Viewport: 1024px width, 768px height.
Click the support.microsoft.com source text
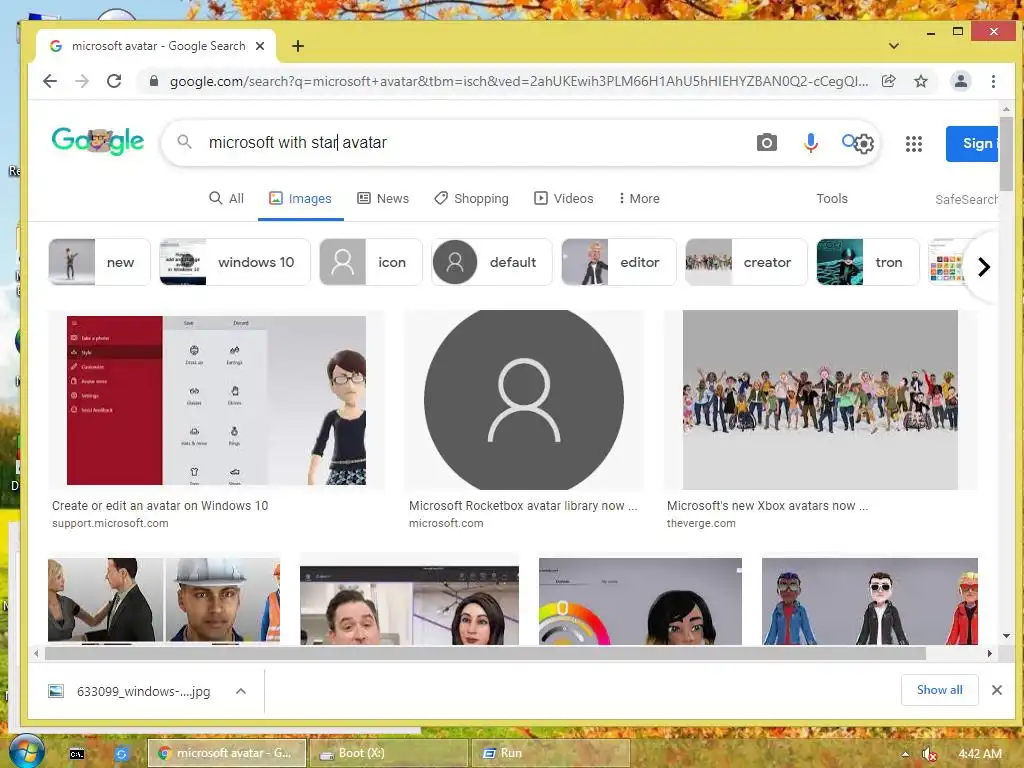[x=110, y=523]
